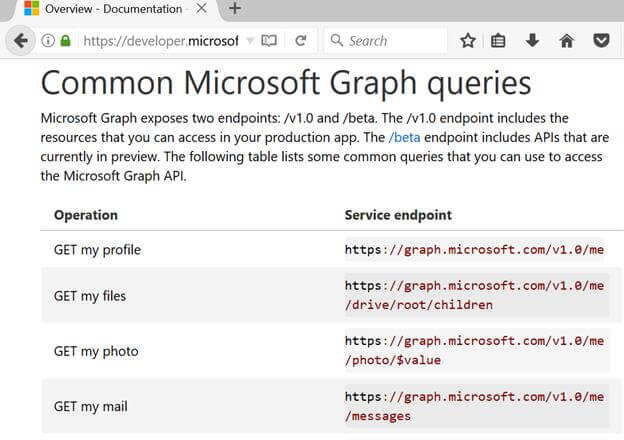This screenshot has height=440, width=624.
Task: Save page with the Pocket icon
Action: 601,41
